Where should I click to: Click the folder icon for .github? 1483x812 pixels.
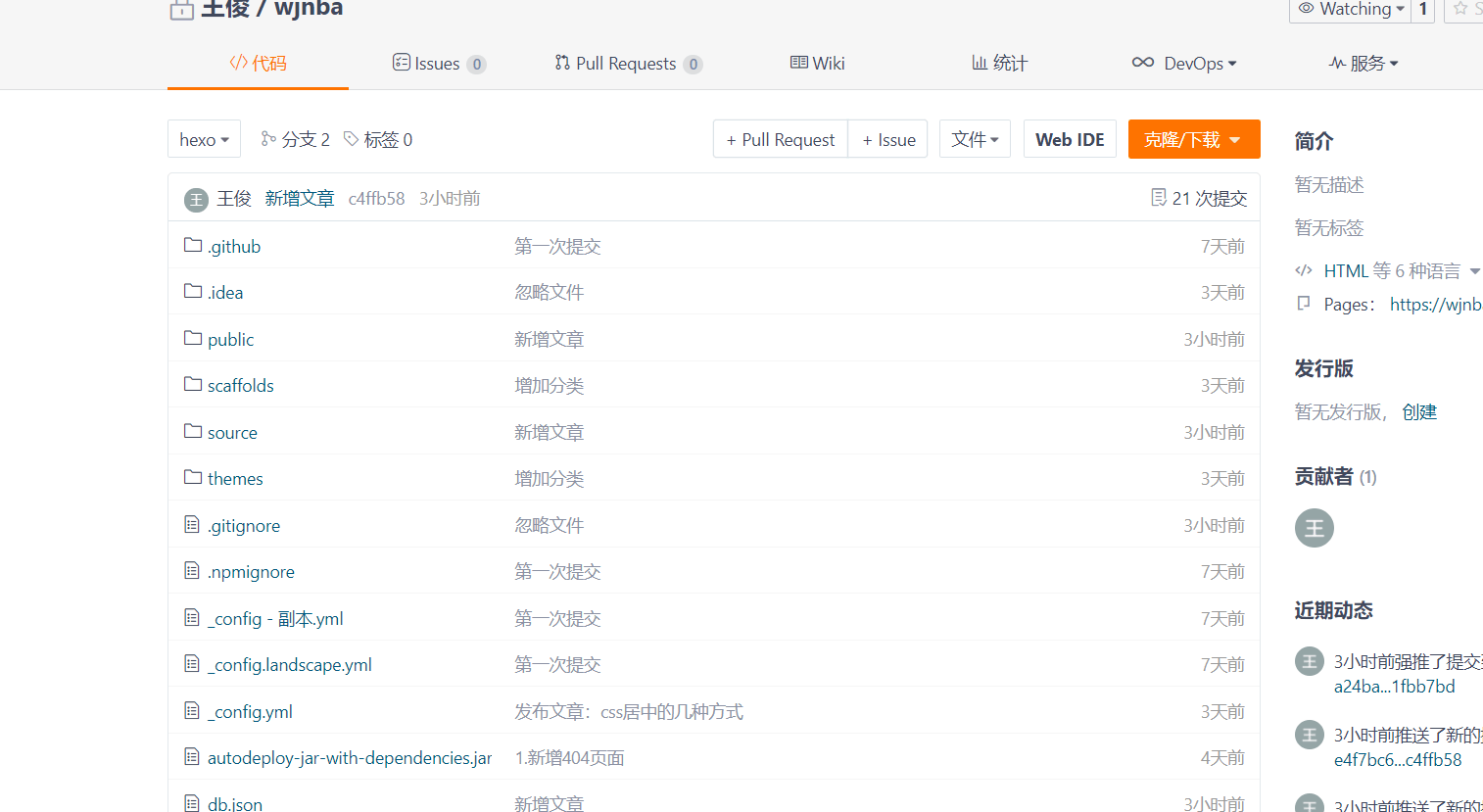point(193,245)
